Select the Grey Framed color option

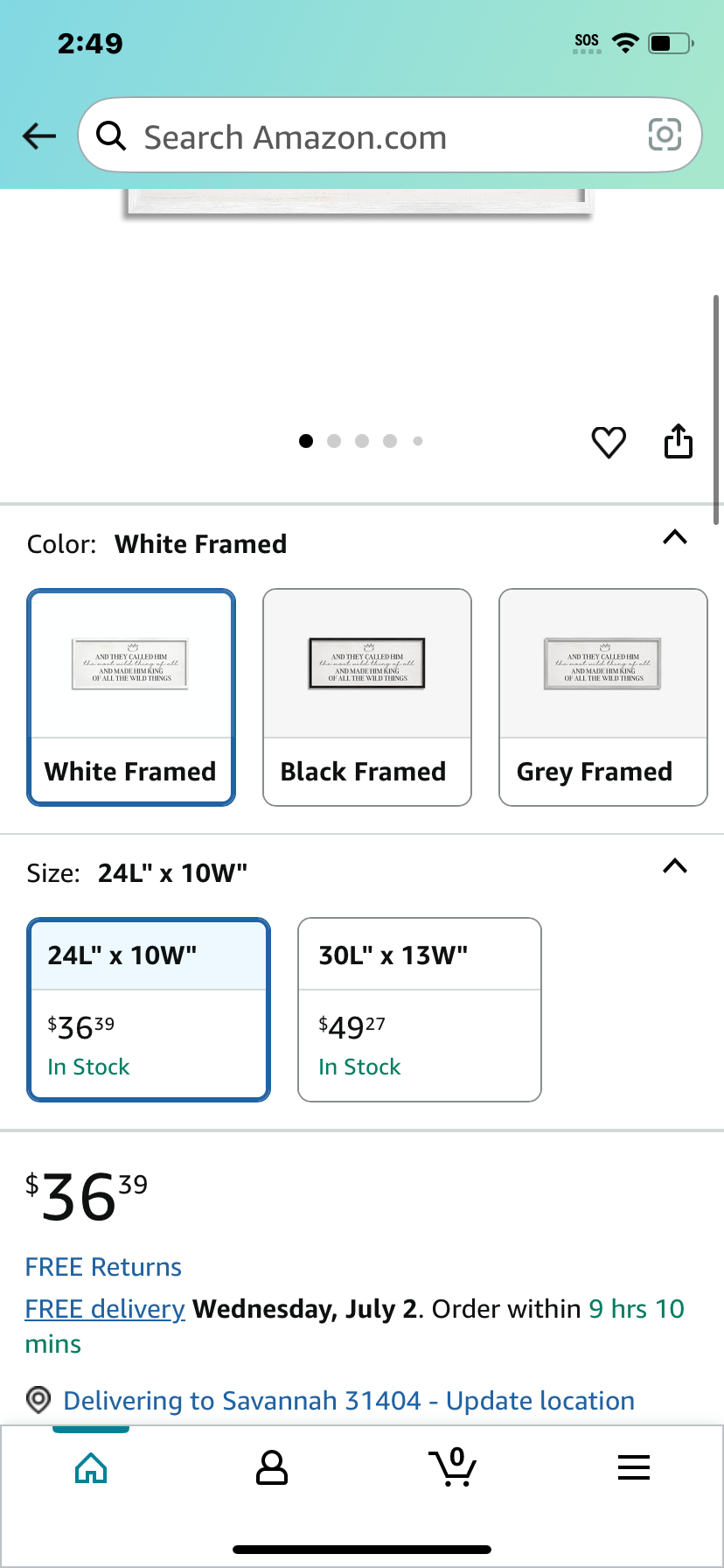coord(603,697)
